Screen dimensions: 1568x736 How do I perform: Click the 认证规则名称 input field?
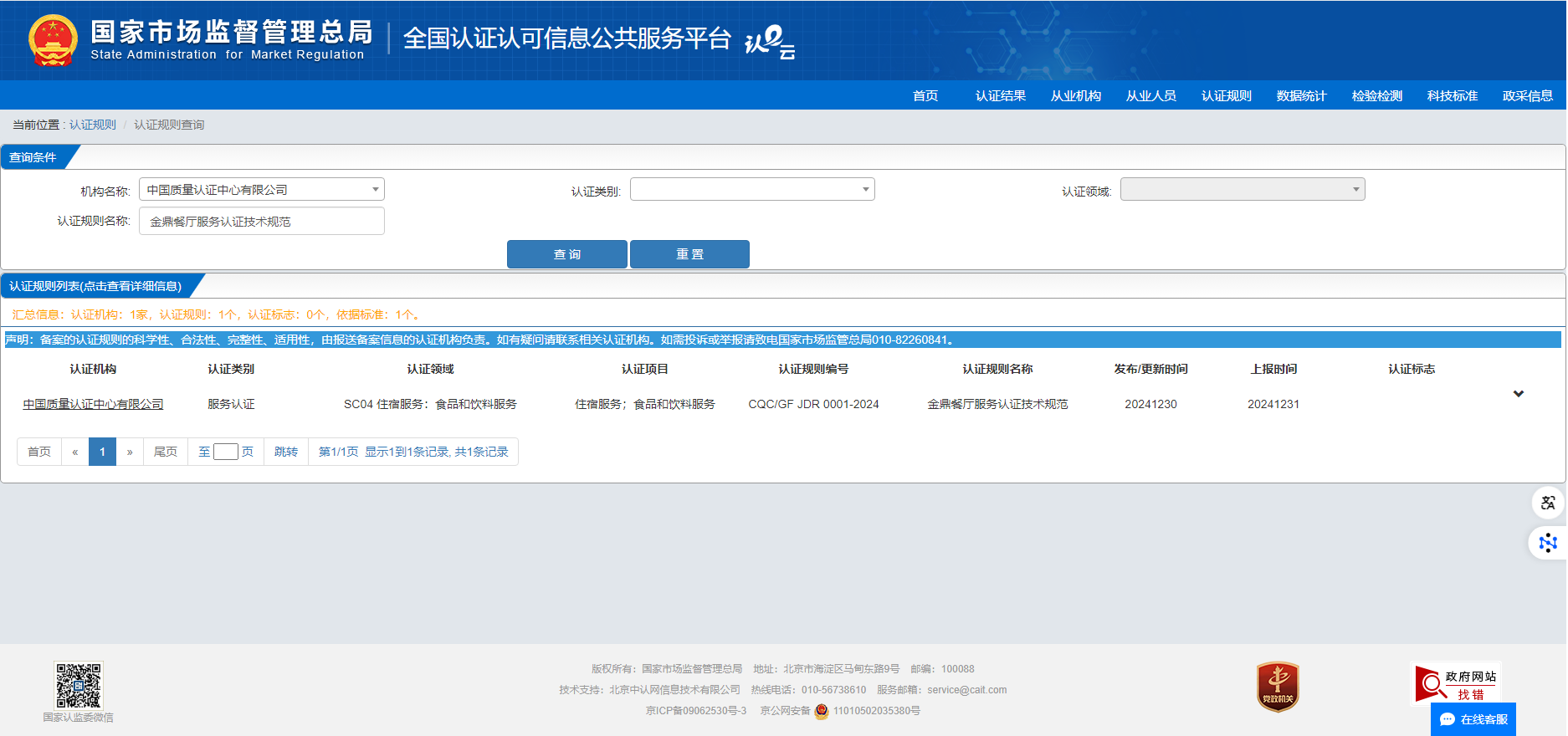tap(262, 222)
